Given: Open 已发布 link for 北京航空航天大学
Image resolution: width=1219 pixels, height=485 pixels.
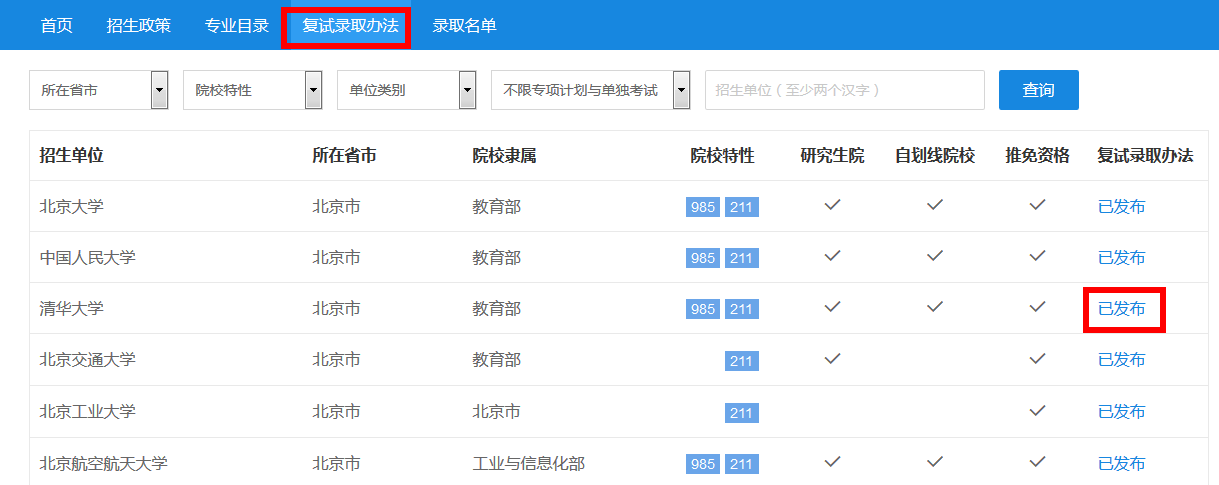Looking at the screenshot, I should click(1122, 463).
